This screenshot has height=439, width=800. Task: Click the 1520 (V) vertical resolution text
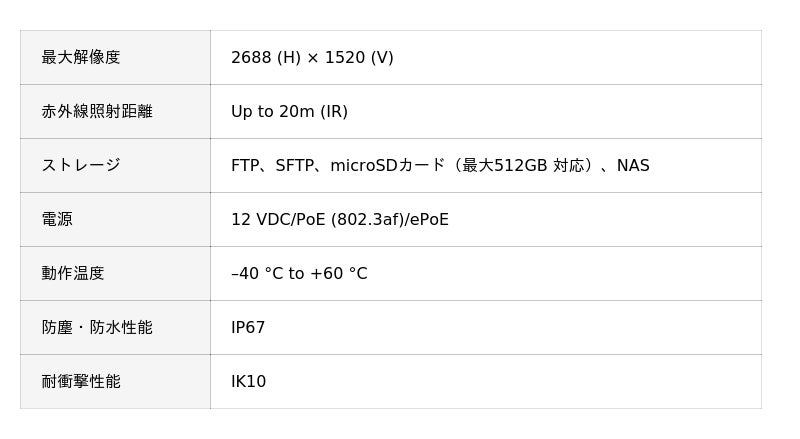359,57
